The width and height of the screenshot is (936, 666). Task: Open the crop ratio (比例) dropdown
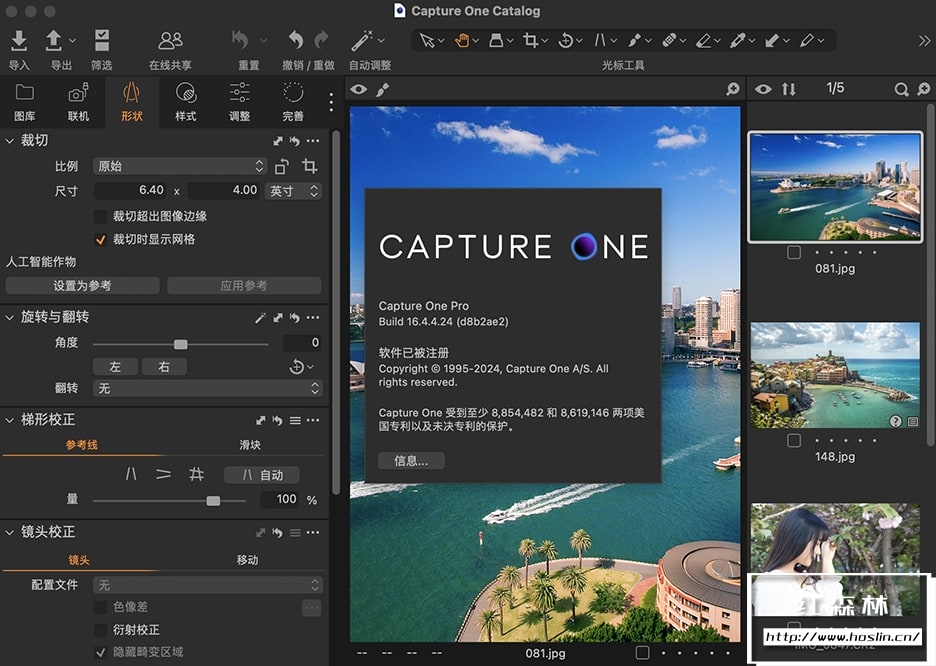[180, 166]
